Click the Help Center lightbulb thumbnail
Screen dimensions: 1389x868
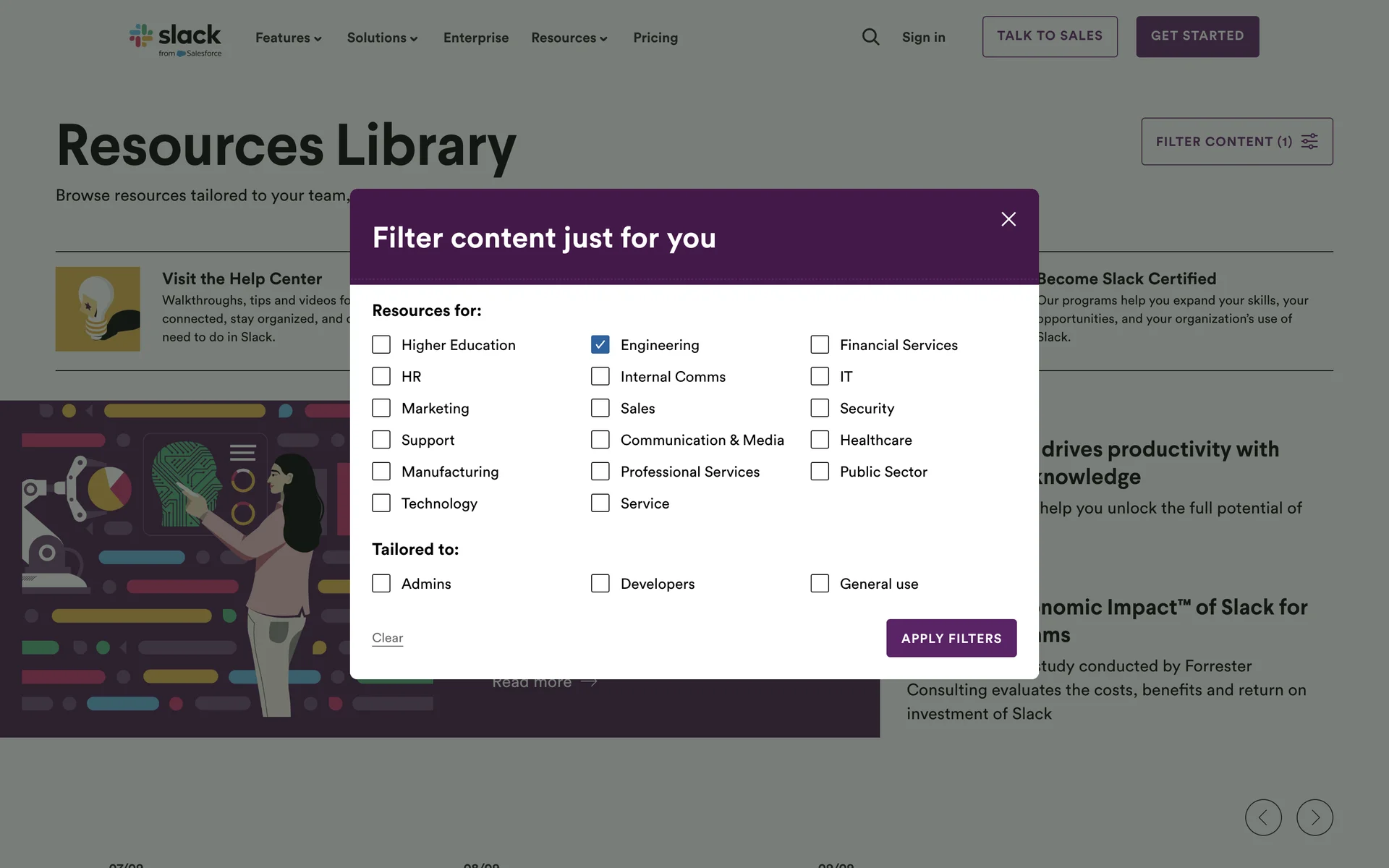(x=98, y=309)
